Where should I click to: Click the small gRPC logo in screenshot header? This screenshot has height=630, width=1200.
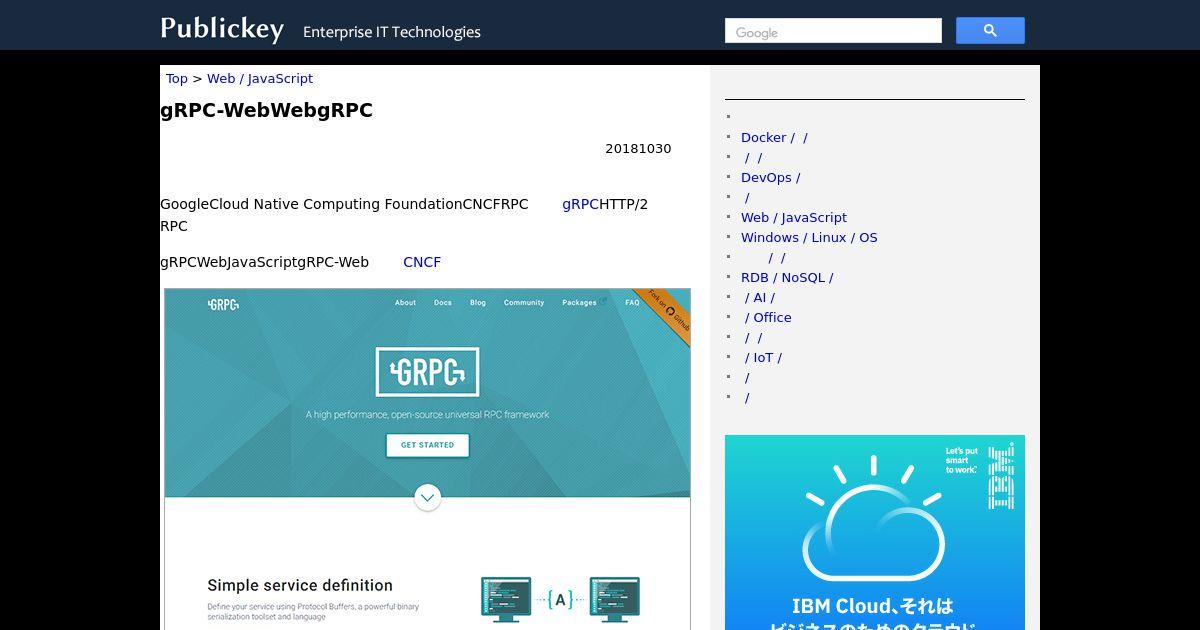(223, 304)
